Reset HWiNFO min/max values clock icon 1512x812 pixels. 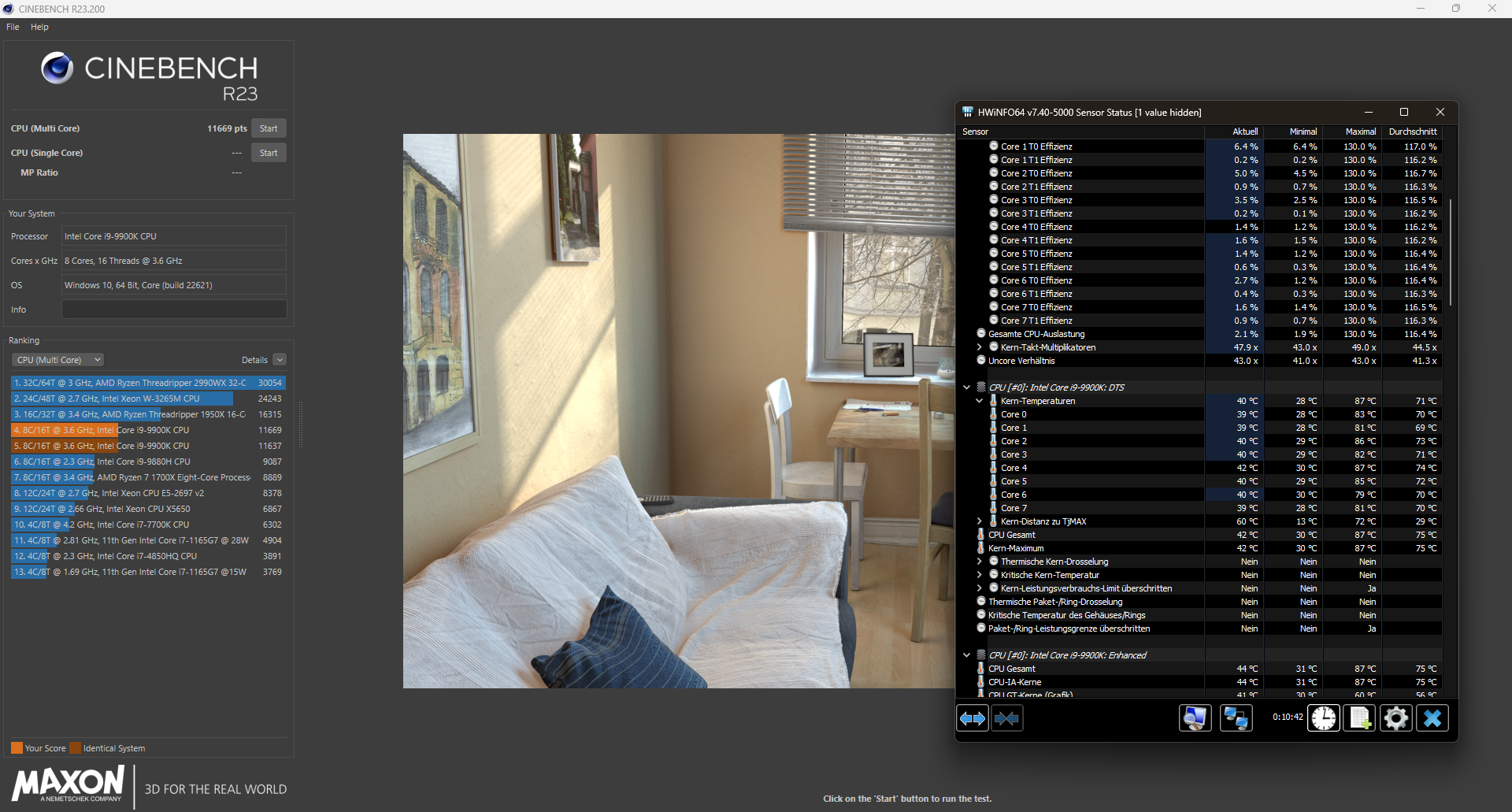coord(1324,718)
